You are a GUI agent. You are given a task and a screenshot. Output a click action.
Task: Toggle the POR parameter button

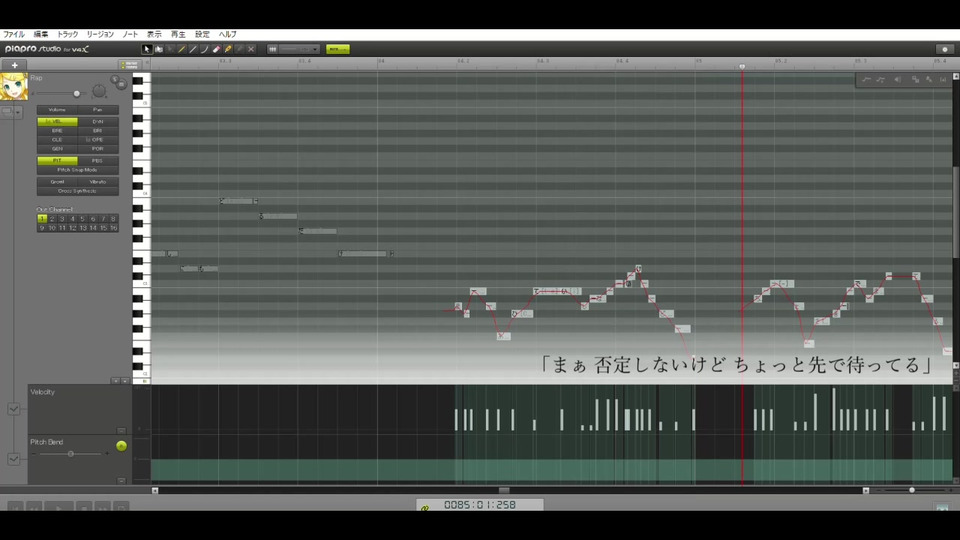point(98,149)
